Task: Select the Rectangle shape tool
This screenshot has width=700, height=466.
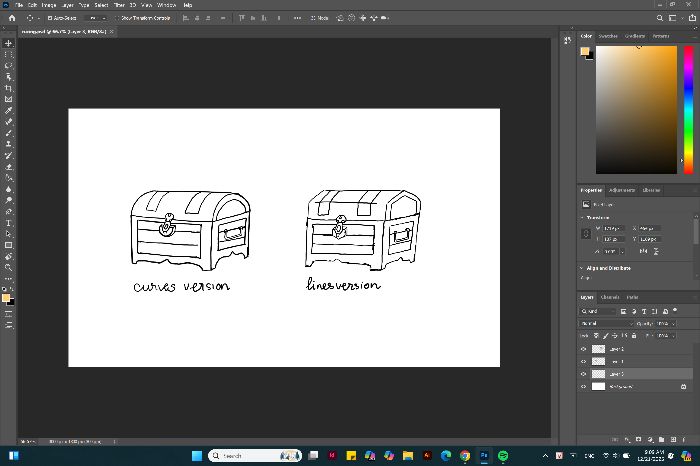Action: (x=8, y=245)
